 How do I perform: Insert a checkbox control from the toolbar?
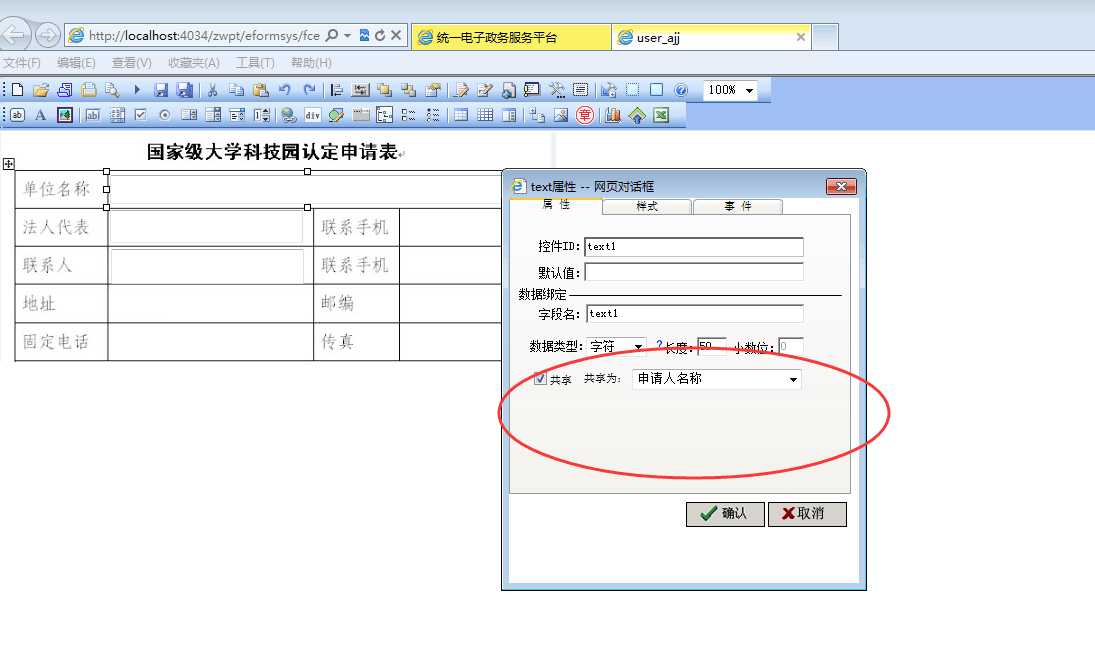pos(140,115)
